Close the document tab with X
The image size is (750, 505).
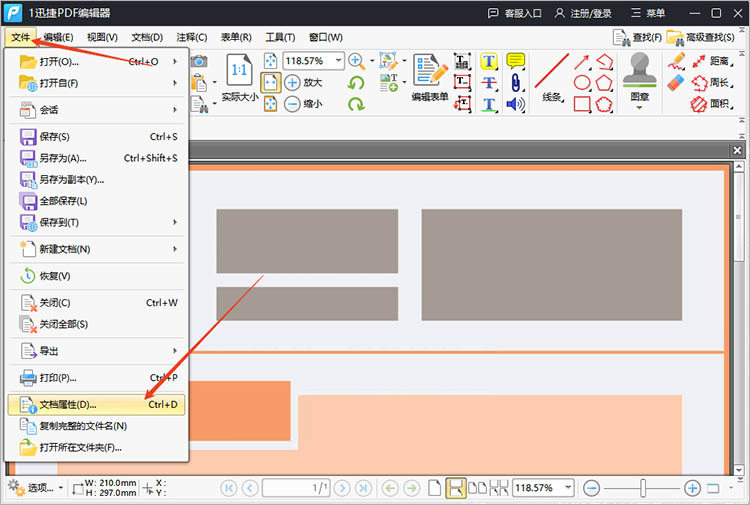[737, 151]
